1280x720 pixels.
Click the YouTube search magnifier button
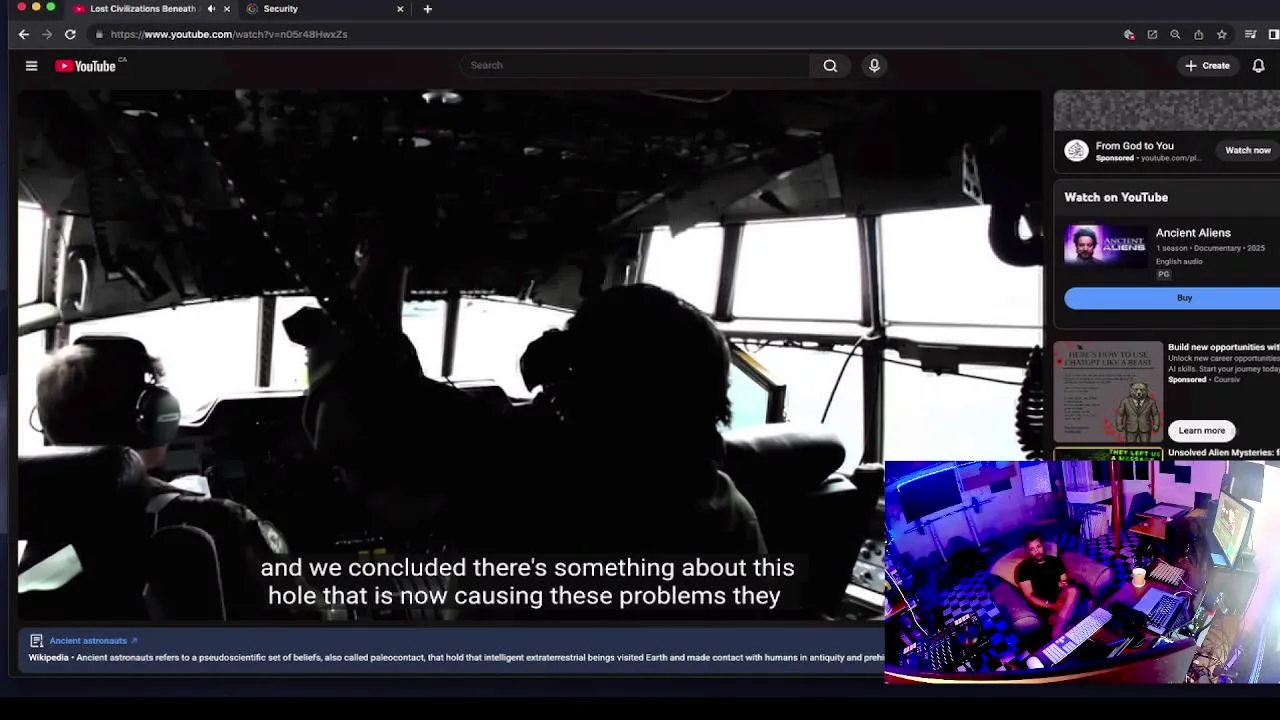click(830, 65)
